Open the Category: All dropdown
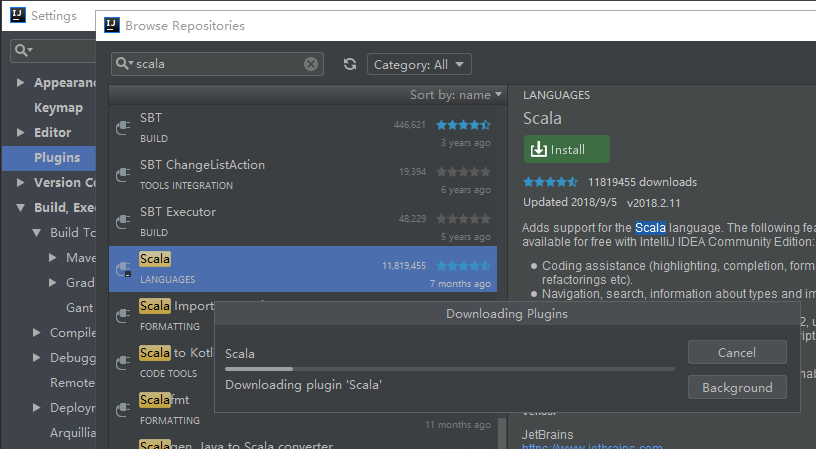This screenshot has width=816, height=449. (419, 65)
